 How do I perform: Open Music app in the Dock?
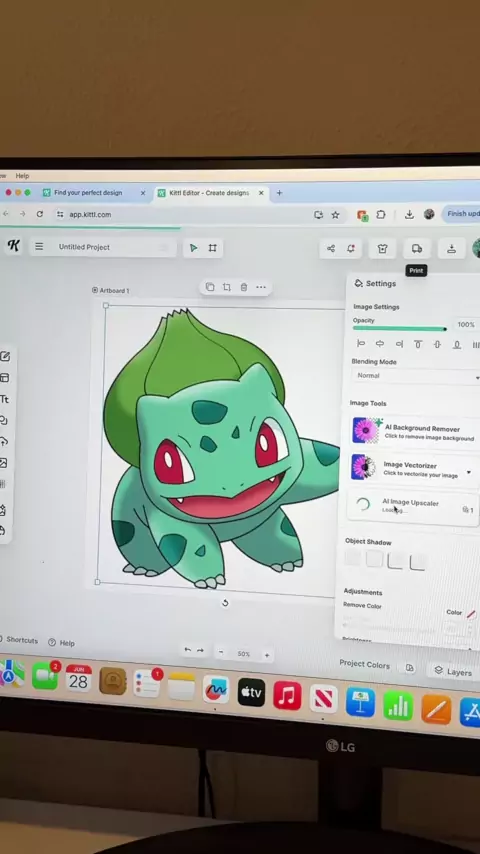click(x=287, y=695)
